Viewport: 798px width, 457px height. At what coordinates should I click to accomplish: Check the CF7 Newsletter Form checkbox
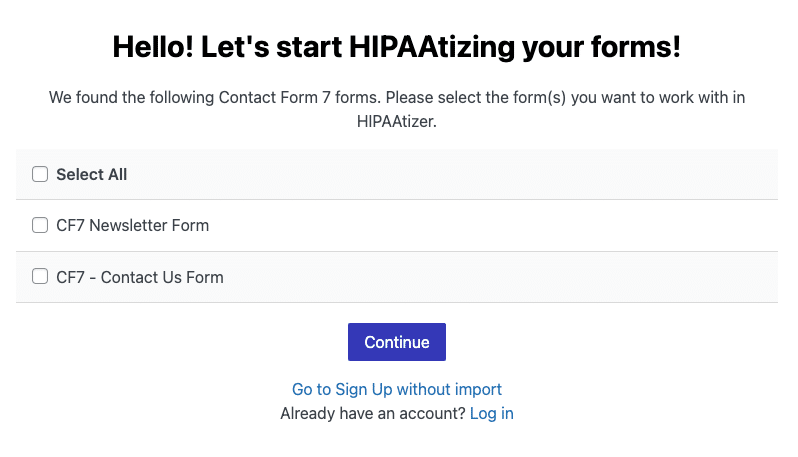(40, 225)
